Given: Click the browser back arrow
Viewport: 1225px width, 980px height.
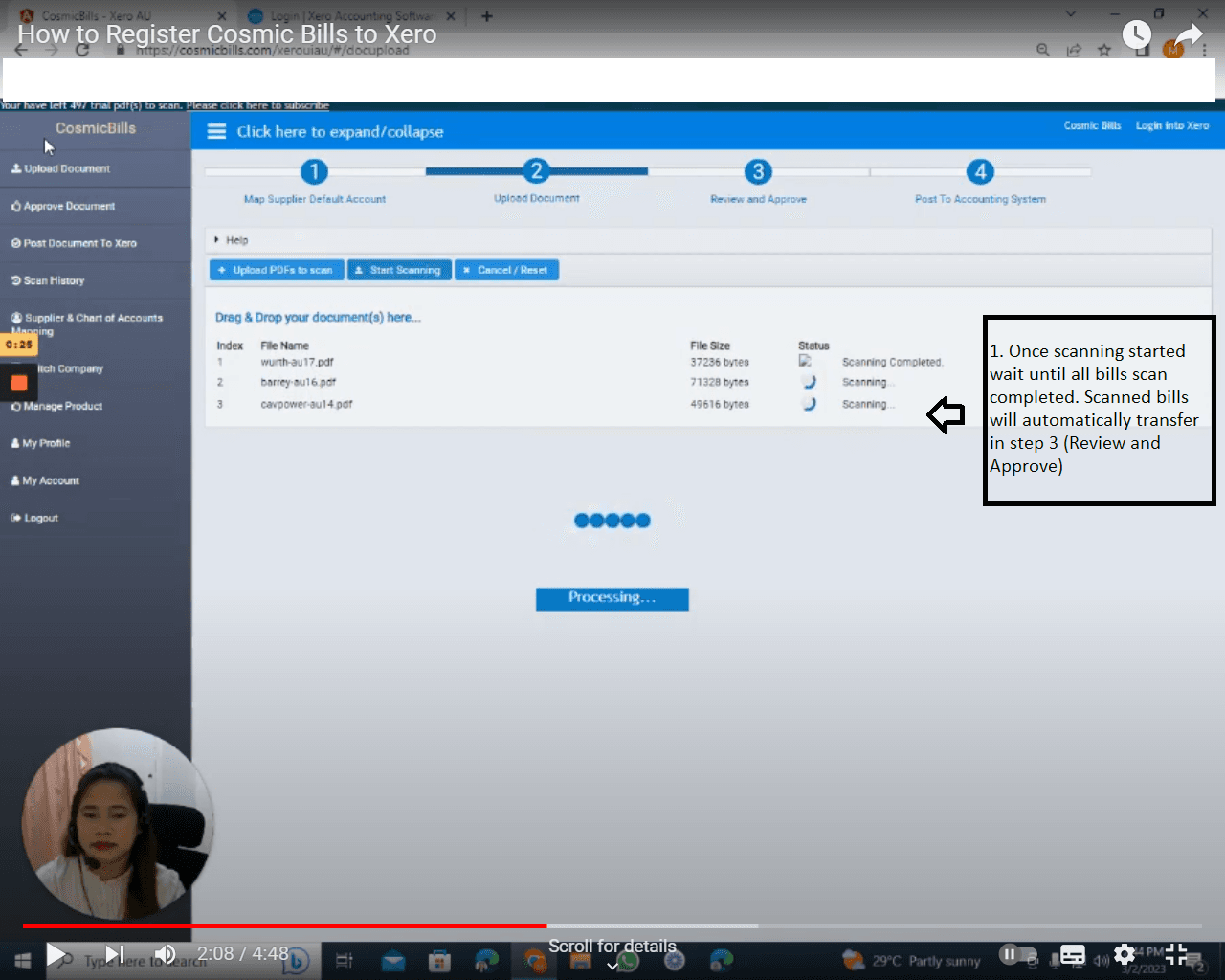Looking at the screenshot, I should pyautogui.click(x=21, y=50).
